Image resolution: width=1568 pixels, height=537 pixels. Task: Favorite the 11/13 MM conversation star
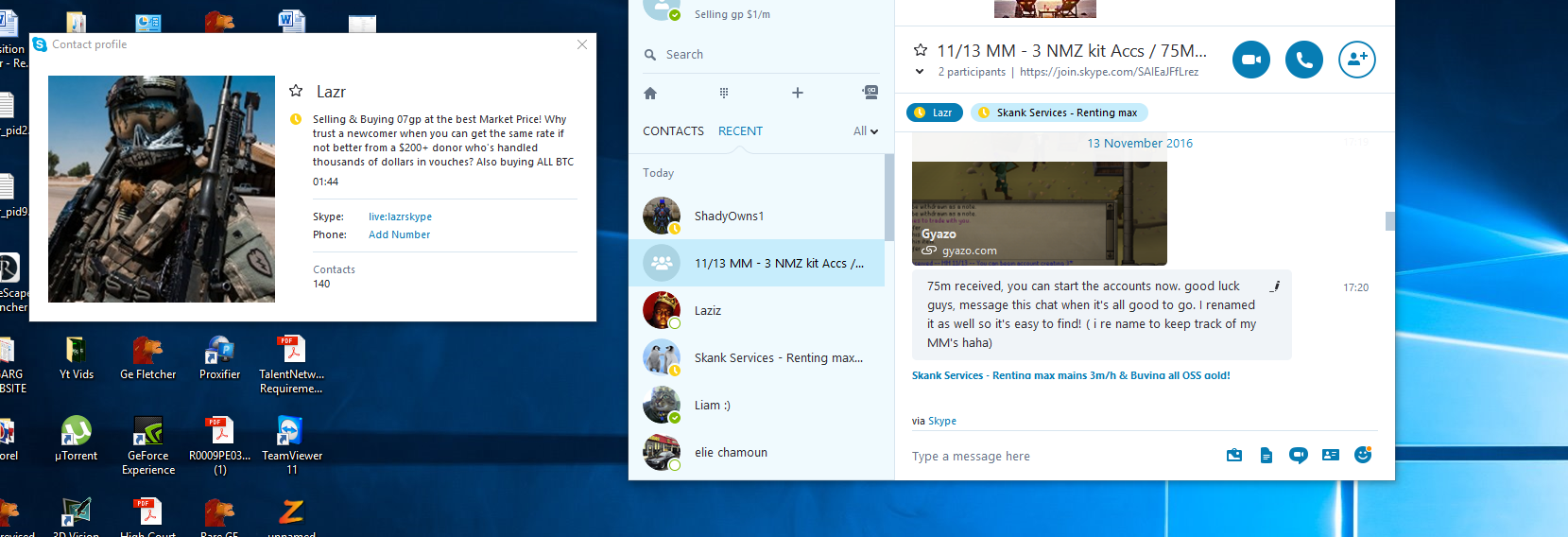(x=921, y=50)
